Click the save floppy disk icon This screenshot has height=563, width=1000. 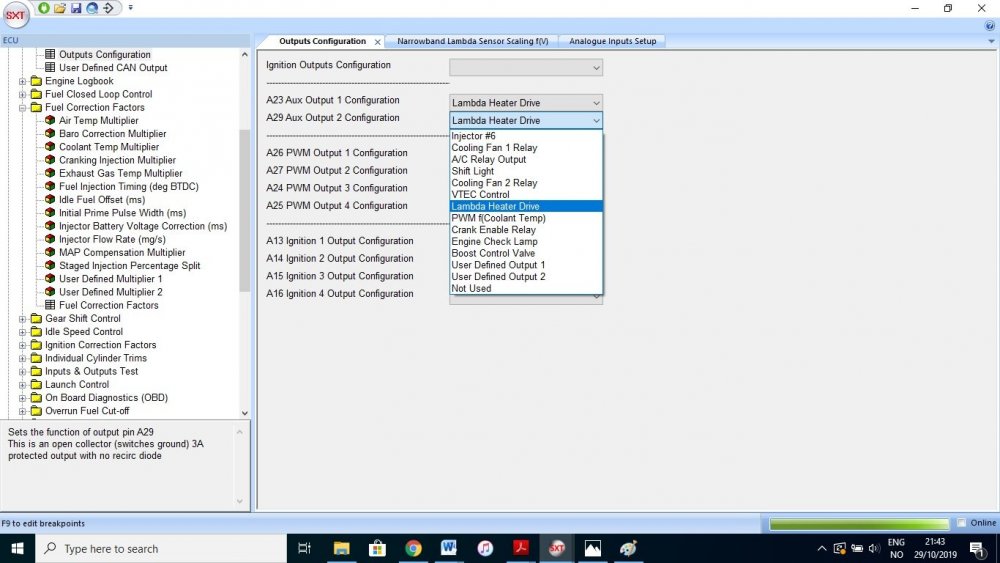tap(76, 8)
